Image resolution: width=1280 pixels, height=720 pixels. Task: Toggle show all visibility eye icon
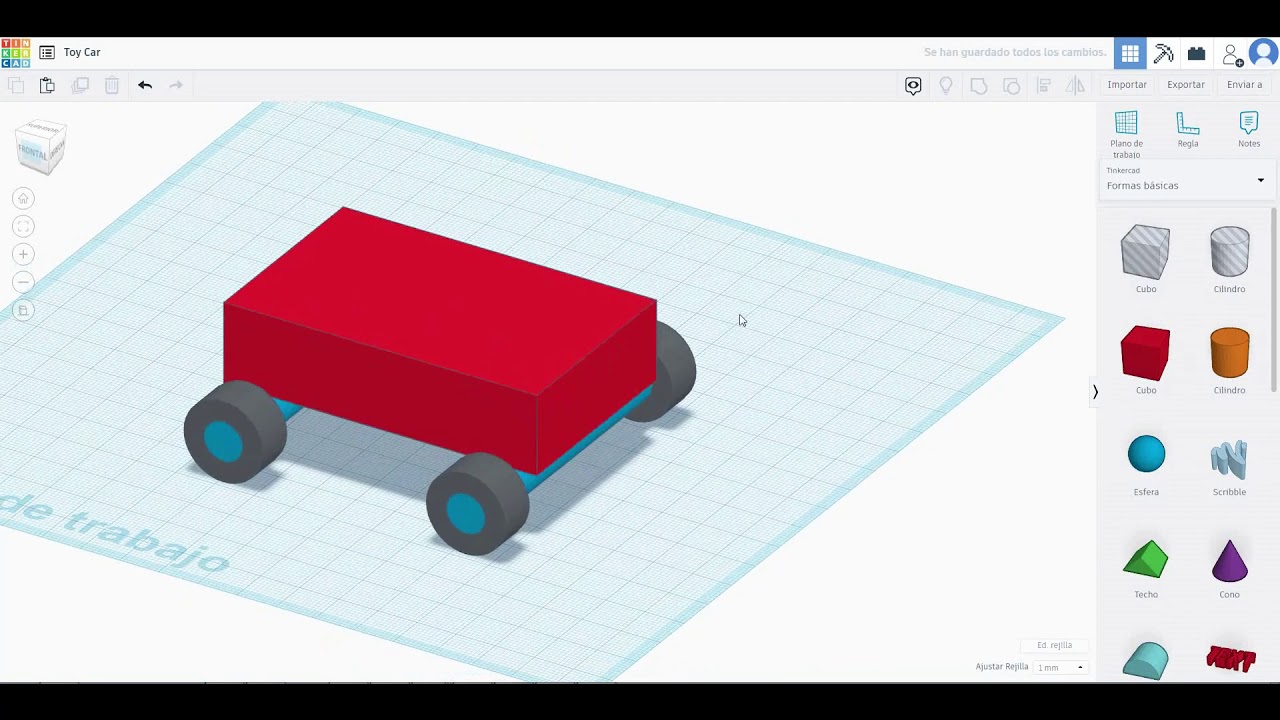click(x=913, y=85)
